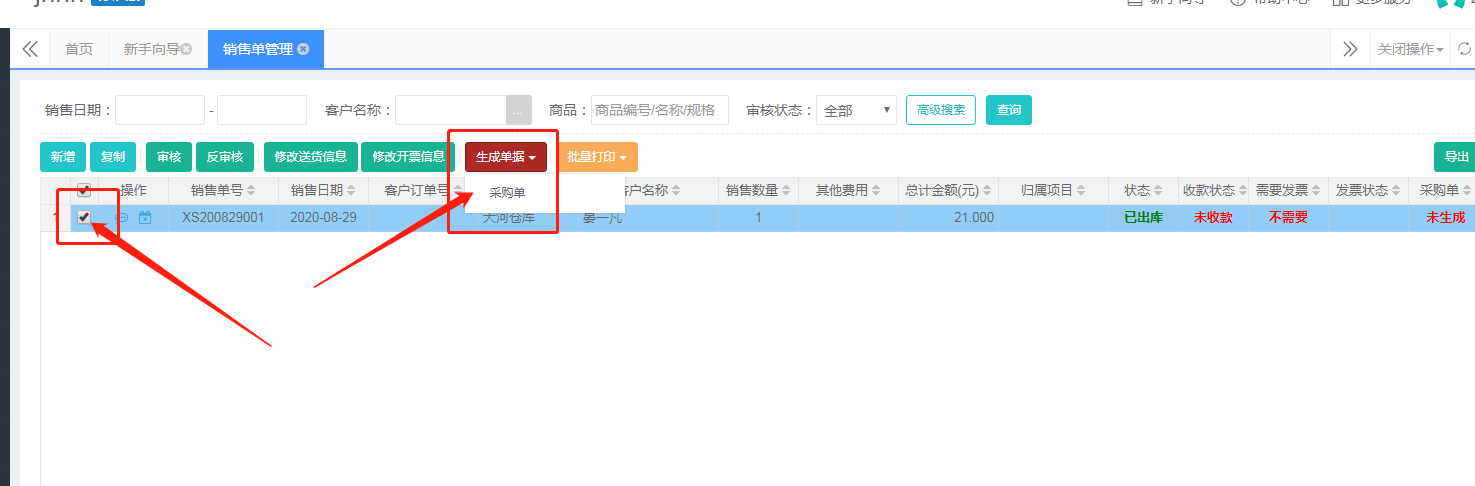Click the speech bubble icon in row XS200829001
The image size is (1475, 486).
coord(122,217)
